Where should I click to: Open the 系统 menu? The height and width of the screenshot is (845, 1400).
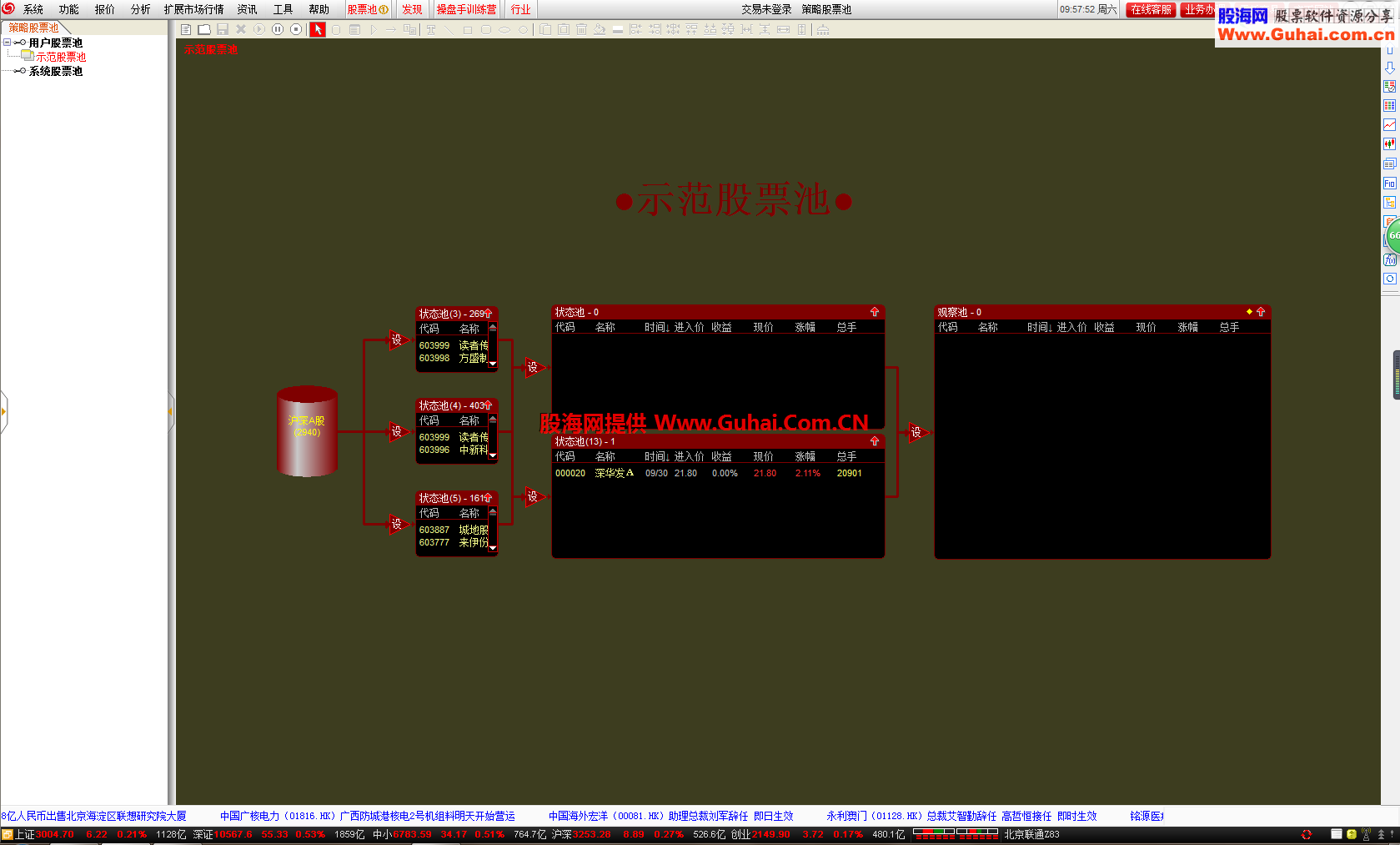(x=33, y=9)
